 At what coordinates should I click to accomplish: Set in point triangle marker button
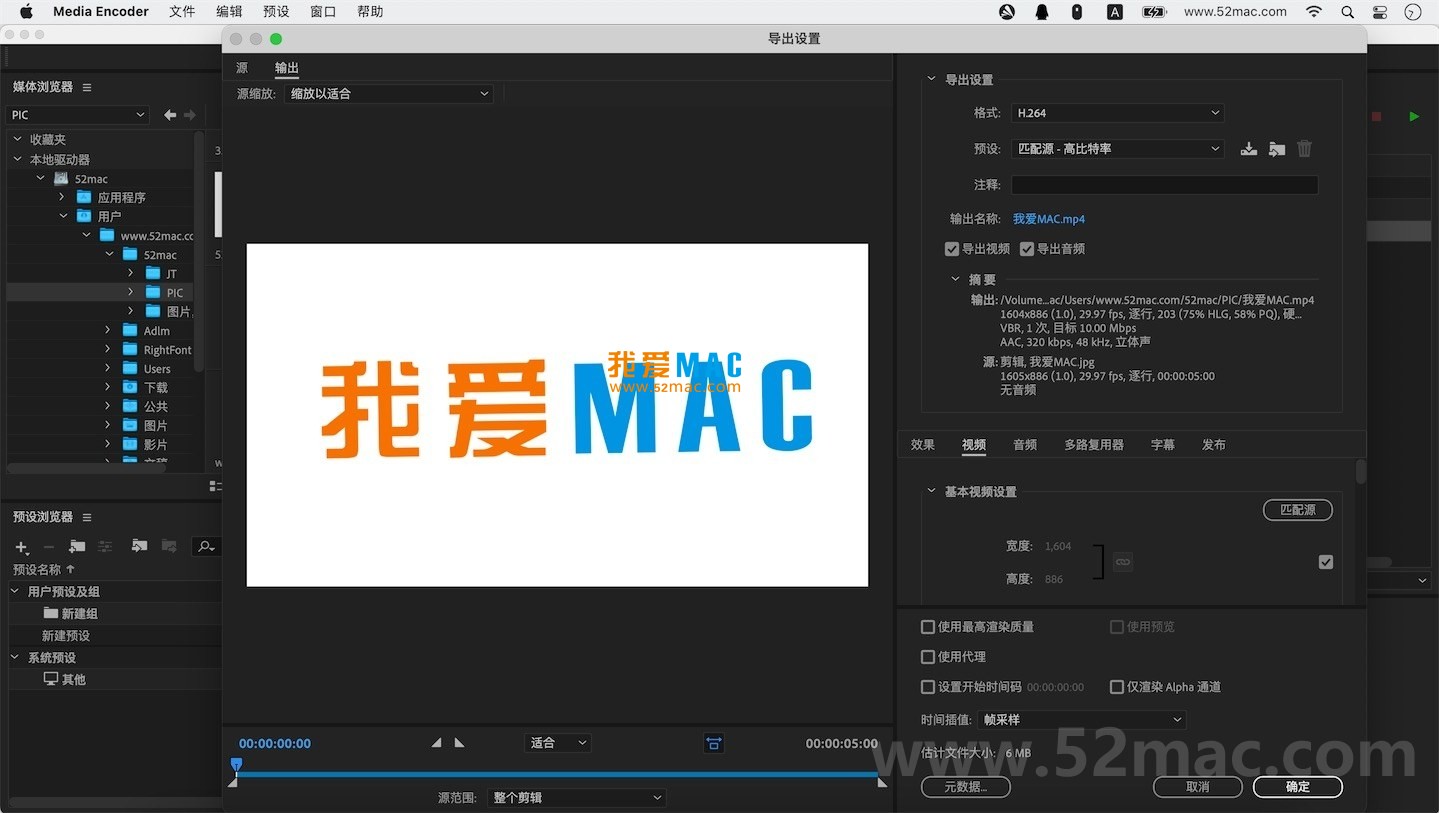pos(436,743)
